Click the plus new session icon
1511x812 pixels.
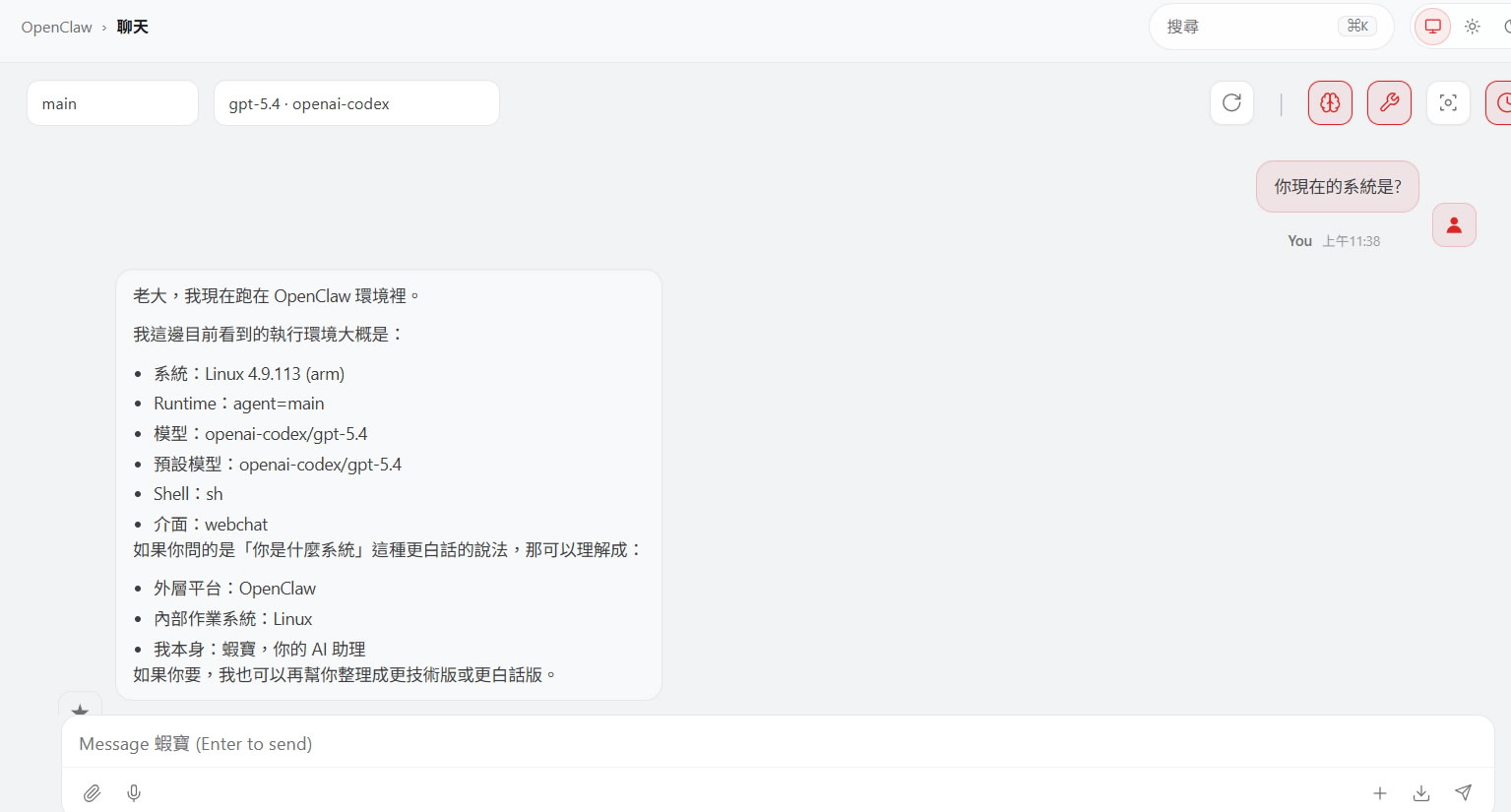point(1380,792)
